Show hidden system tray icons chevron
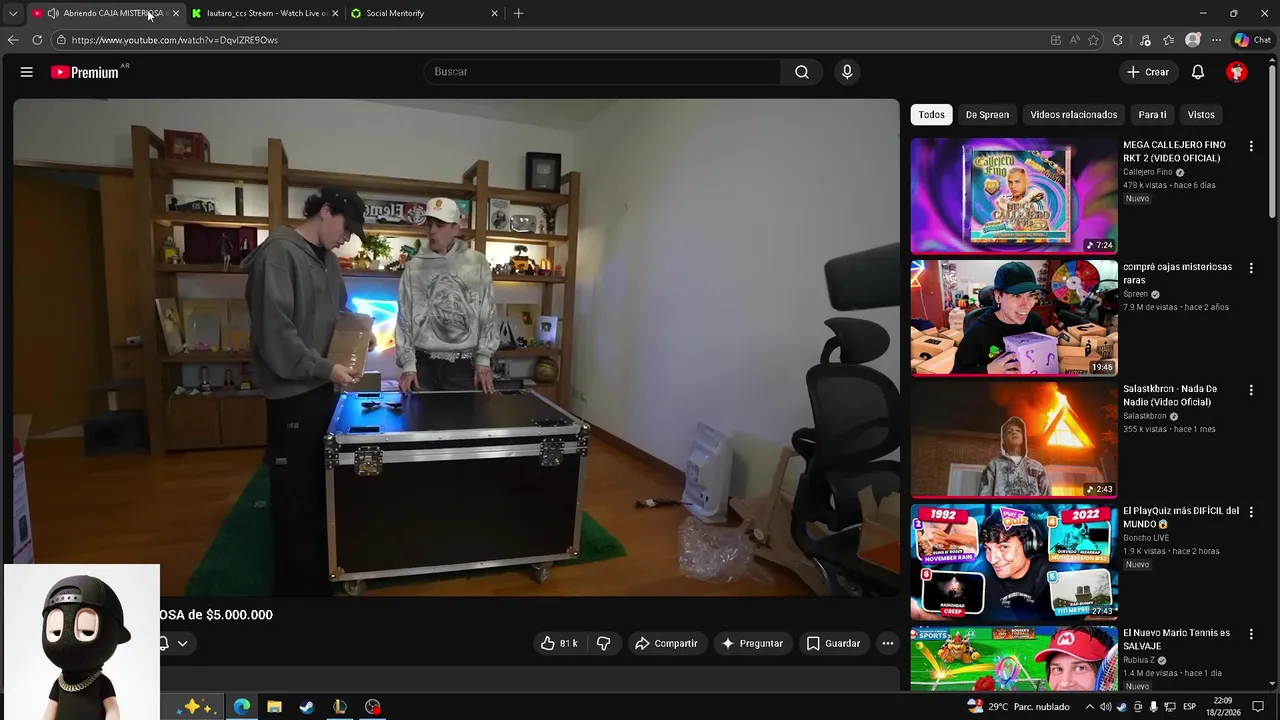The image size is (1280, 720). [x=1090, y=707]
